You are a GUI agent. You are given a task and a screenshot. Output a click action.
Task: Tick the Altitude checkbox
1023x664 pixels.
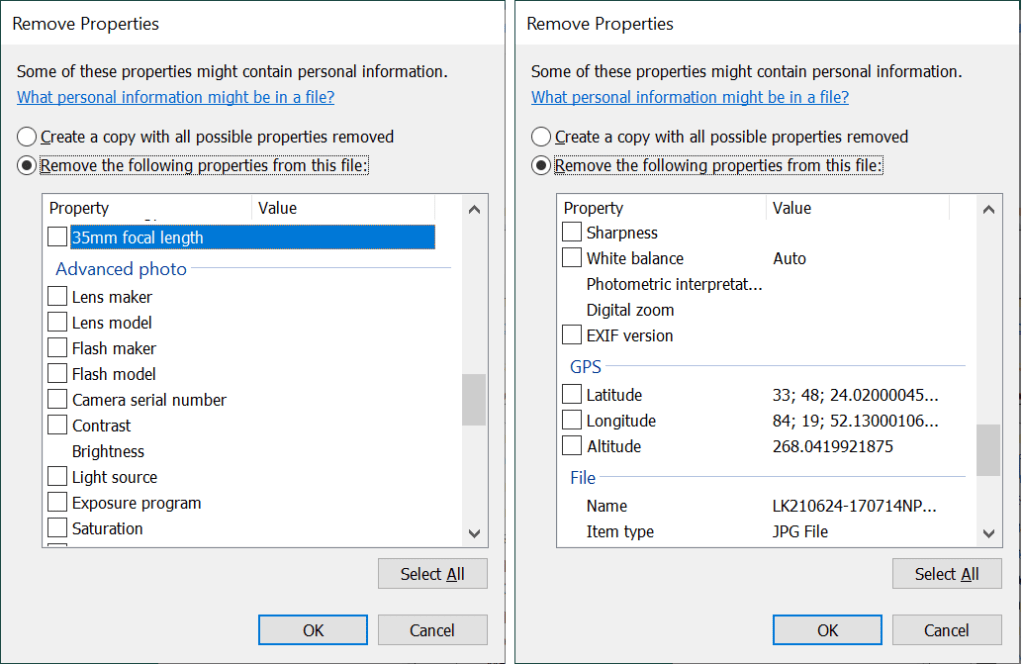tap(572, 447)
